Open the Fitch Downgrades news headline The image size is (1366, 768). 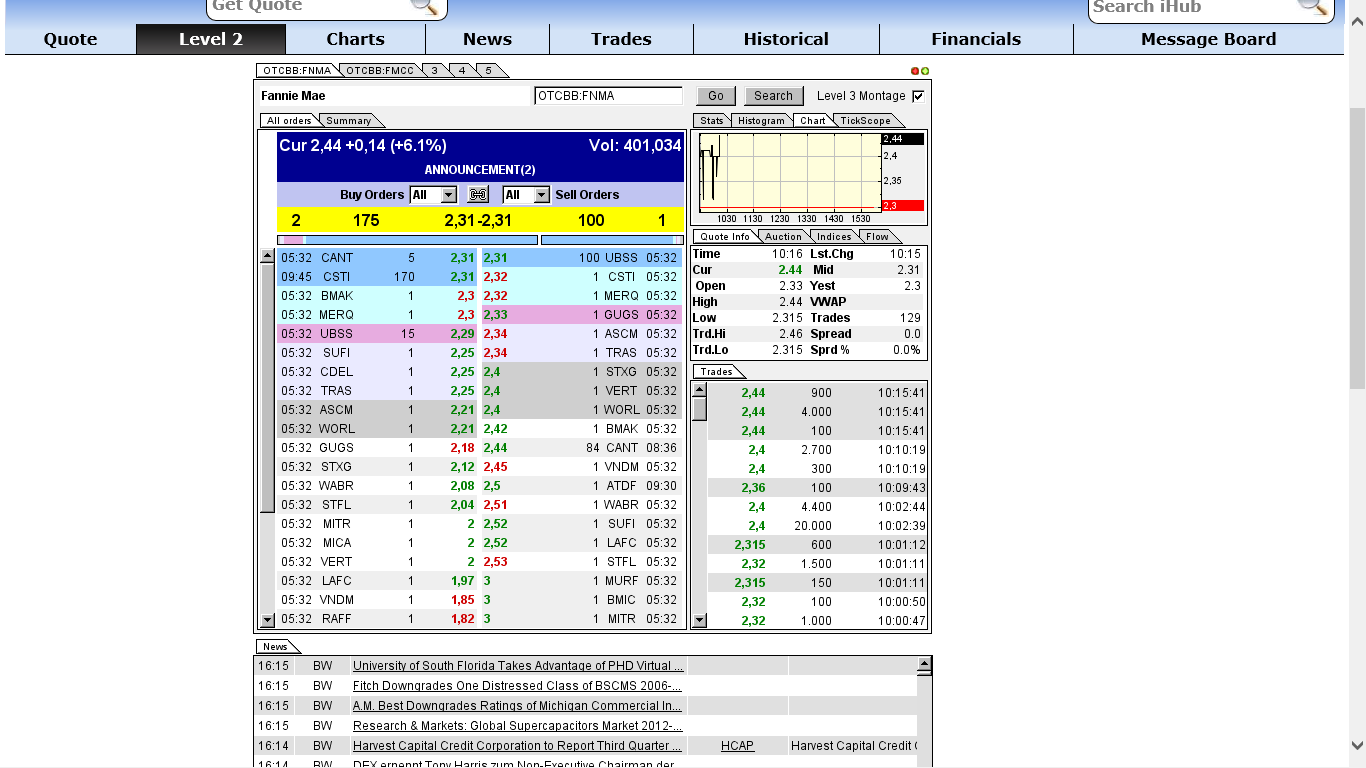[517, 686]
